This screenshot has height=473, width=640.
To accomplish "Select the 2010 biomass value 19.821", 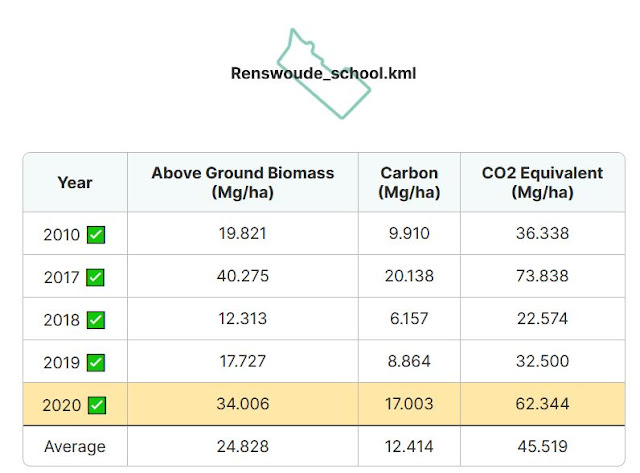I will pyautogui.click(x=242, y=233).
